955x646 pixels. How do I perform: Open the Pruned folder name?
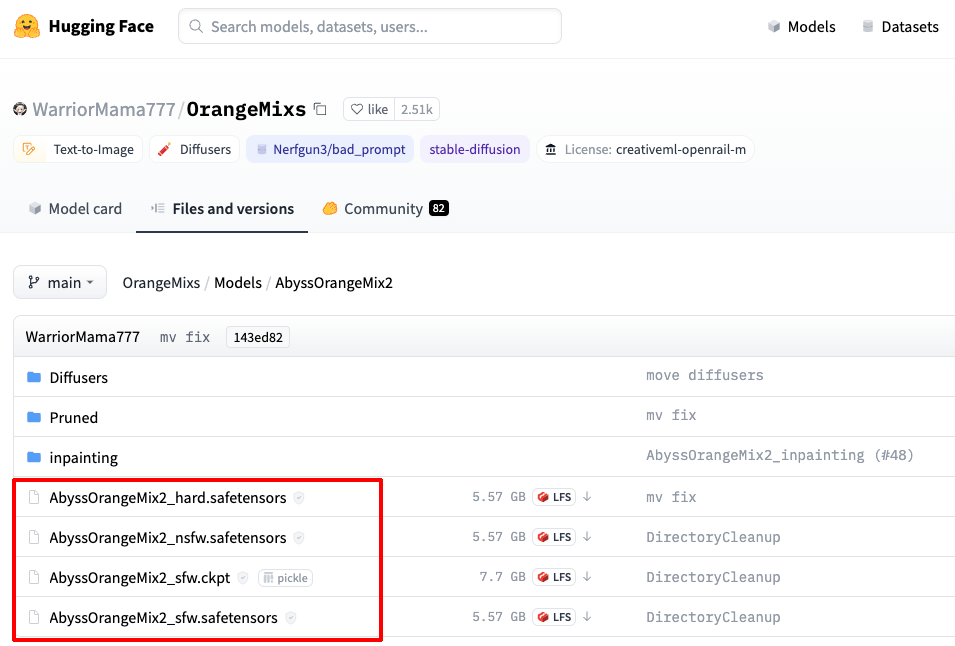[x=74, y=418]
